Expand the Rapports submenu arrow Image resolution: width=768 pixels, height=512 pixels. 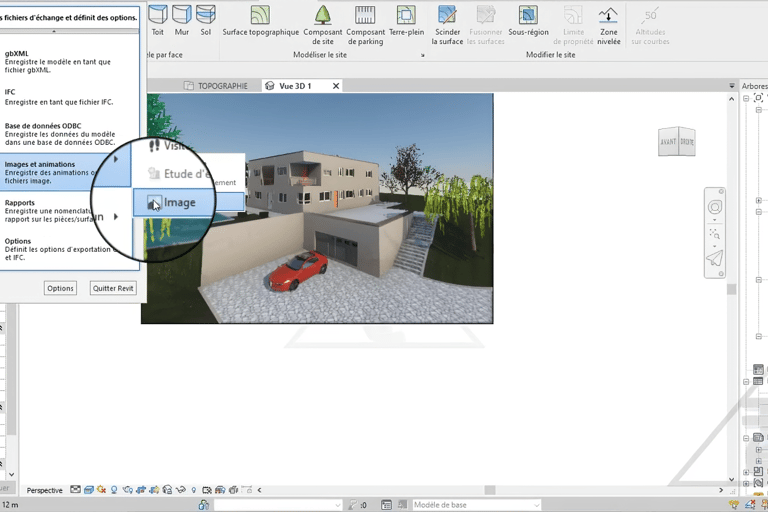(116, 217)
